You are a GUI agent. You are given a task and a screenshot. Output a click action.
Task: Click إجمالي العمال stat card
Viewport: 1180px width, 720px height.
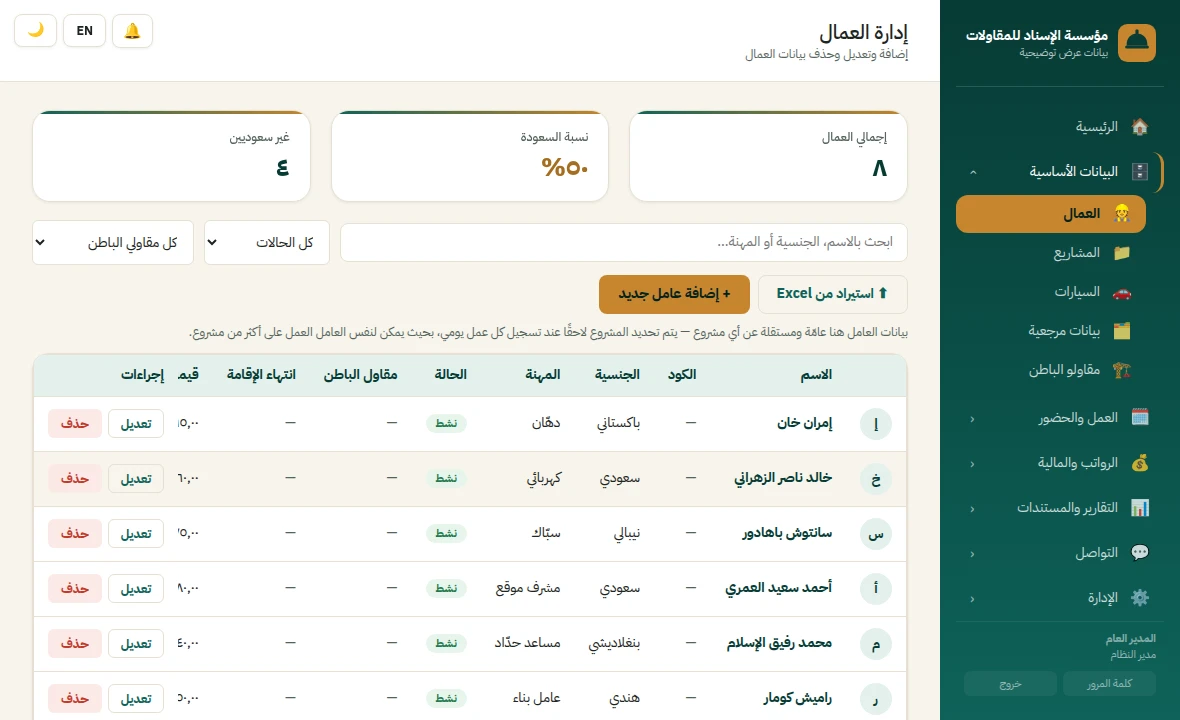tap(768, 156)
